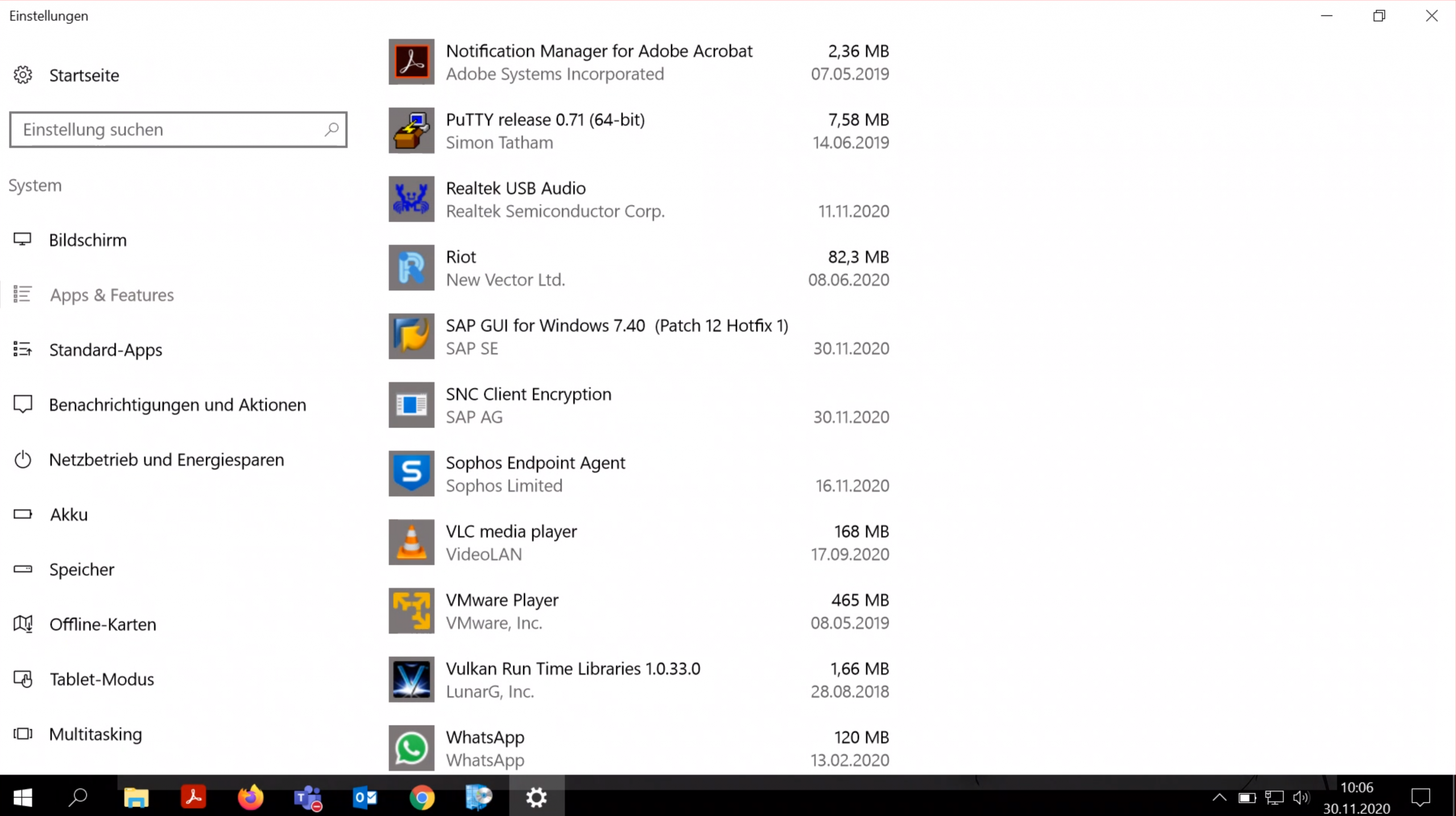Open Outlook from taskbar
The image size is (1456, 816).
[x=365, y=797]
